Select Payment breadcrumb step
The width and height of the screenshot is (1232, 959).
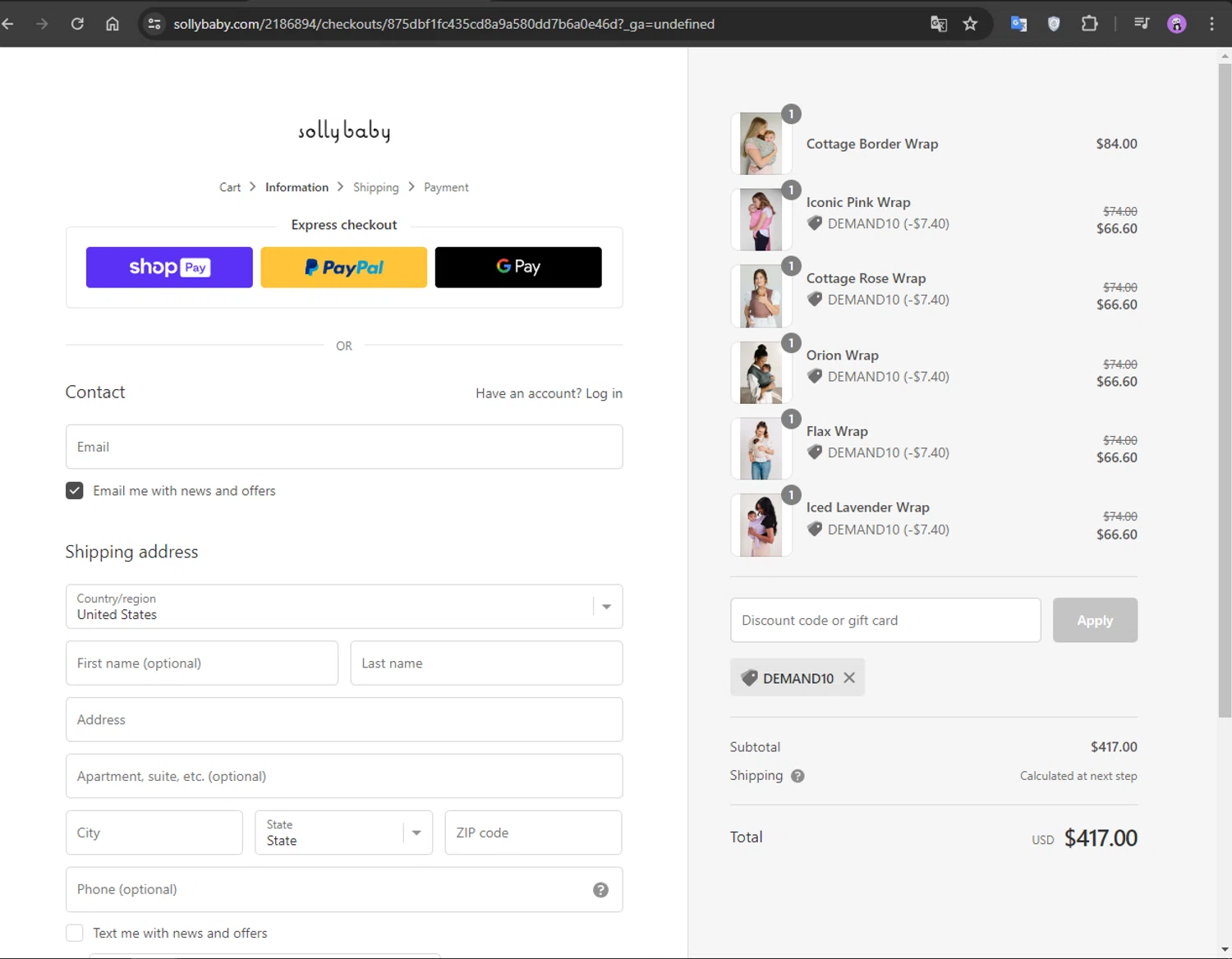[446, 187]
